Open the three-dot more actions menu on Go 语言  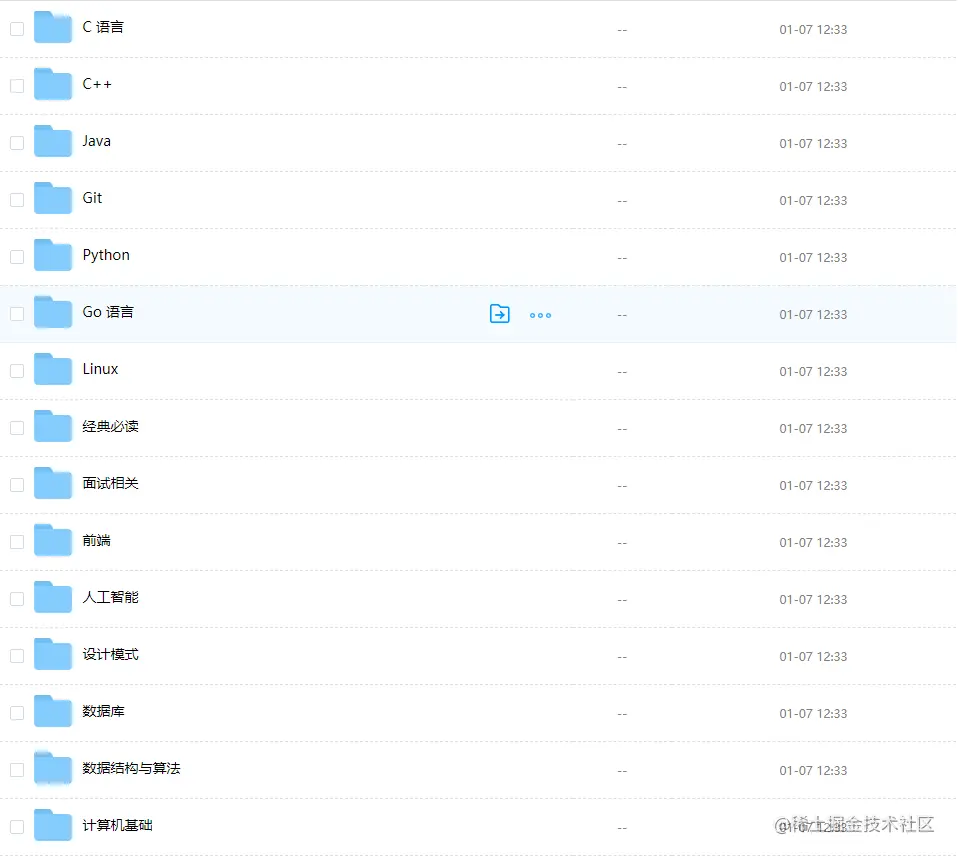coord(540,314)
